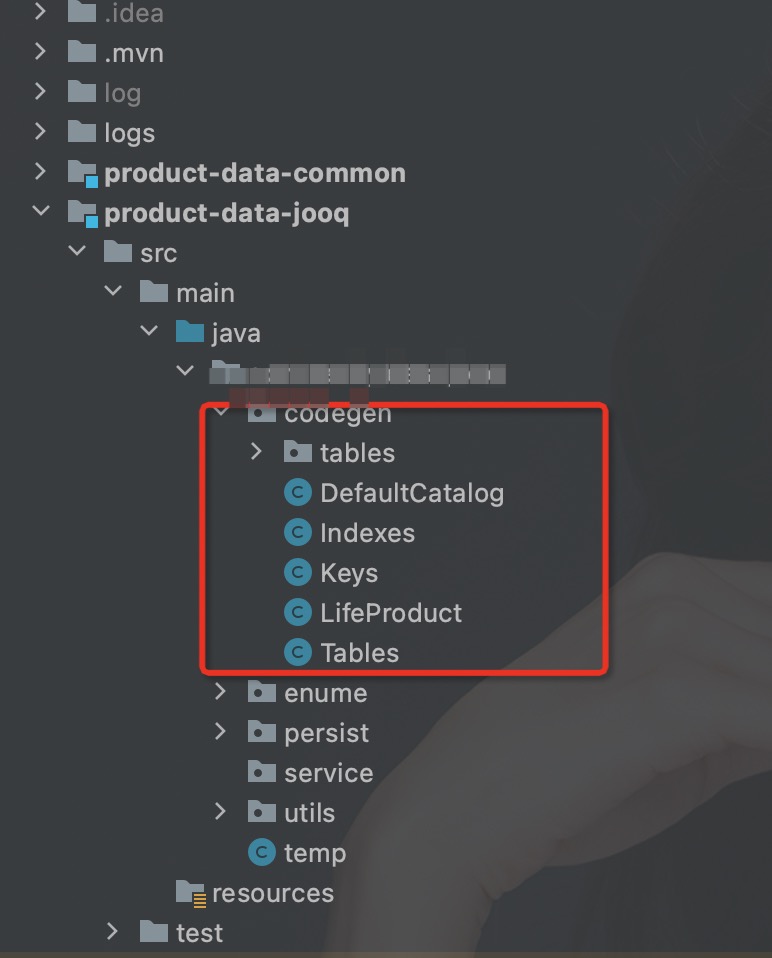Viewport: 772px width, 958px height.
Task: Expand the utils folder
Action: pyautogui.click(x=221, y=812)
